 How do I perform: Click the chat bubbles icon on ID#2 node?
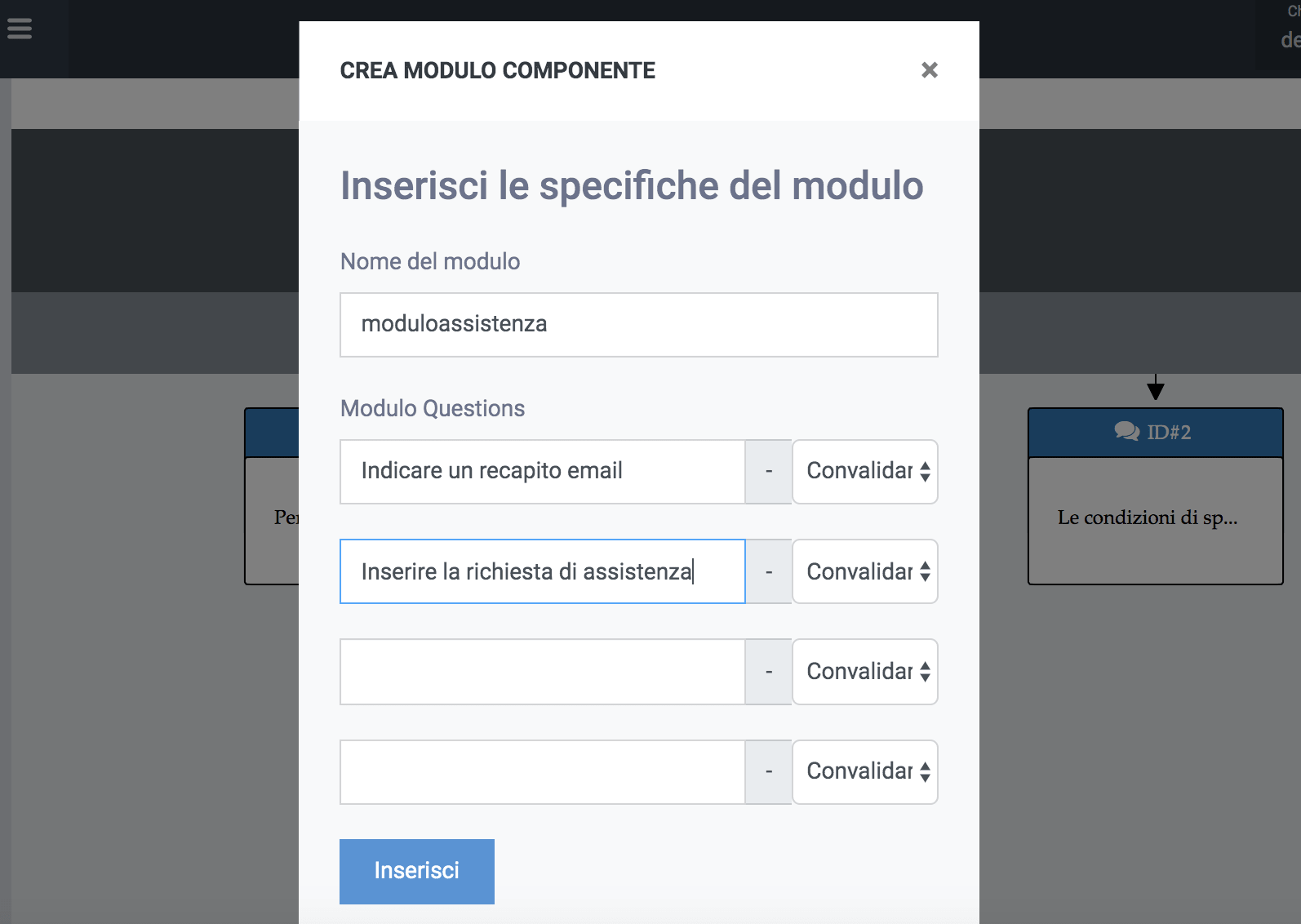click(x=1127, y=432)
